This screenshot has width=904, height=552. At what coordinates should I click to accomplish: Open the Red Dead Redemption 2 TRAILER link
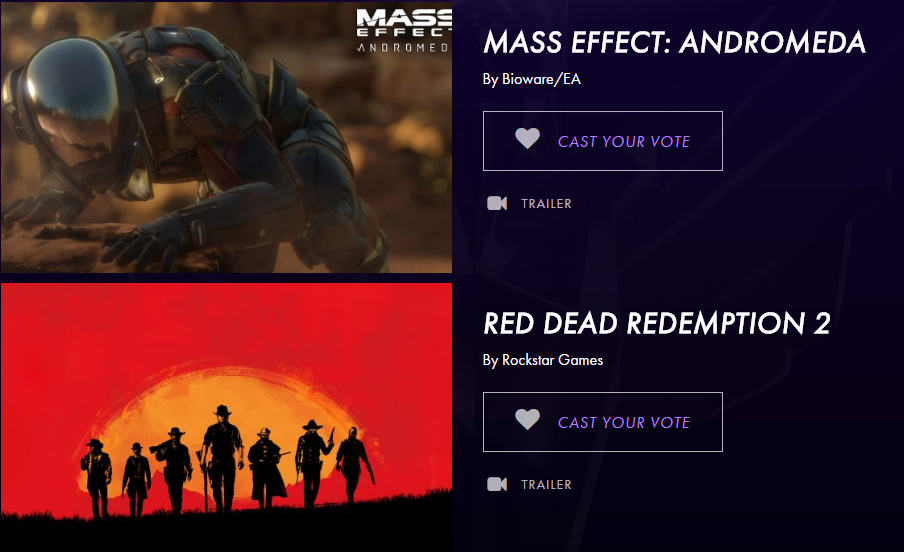point(546,485)
